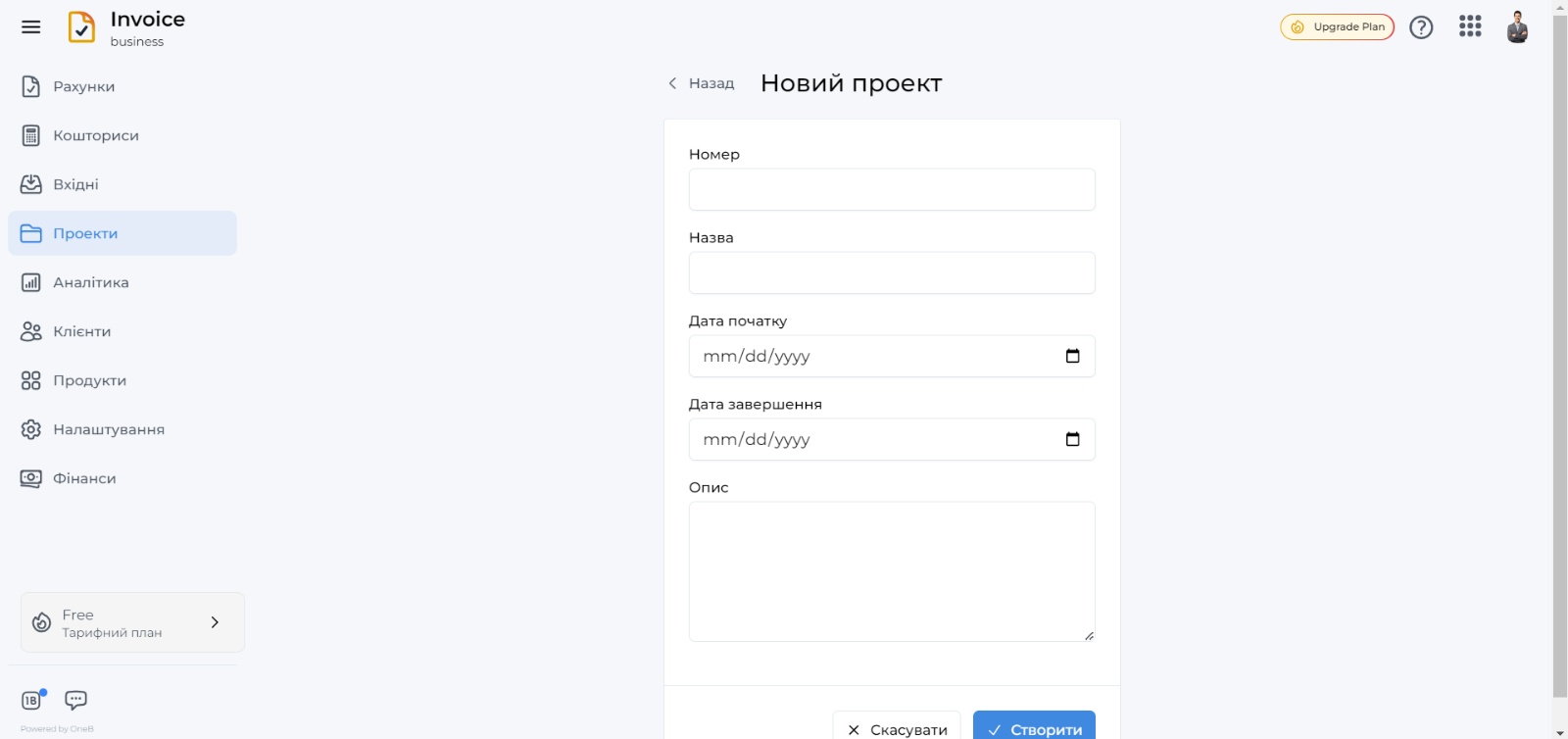Click the hamburger menu icon
Screen dimensions: 1568x739
coord(31,27)
